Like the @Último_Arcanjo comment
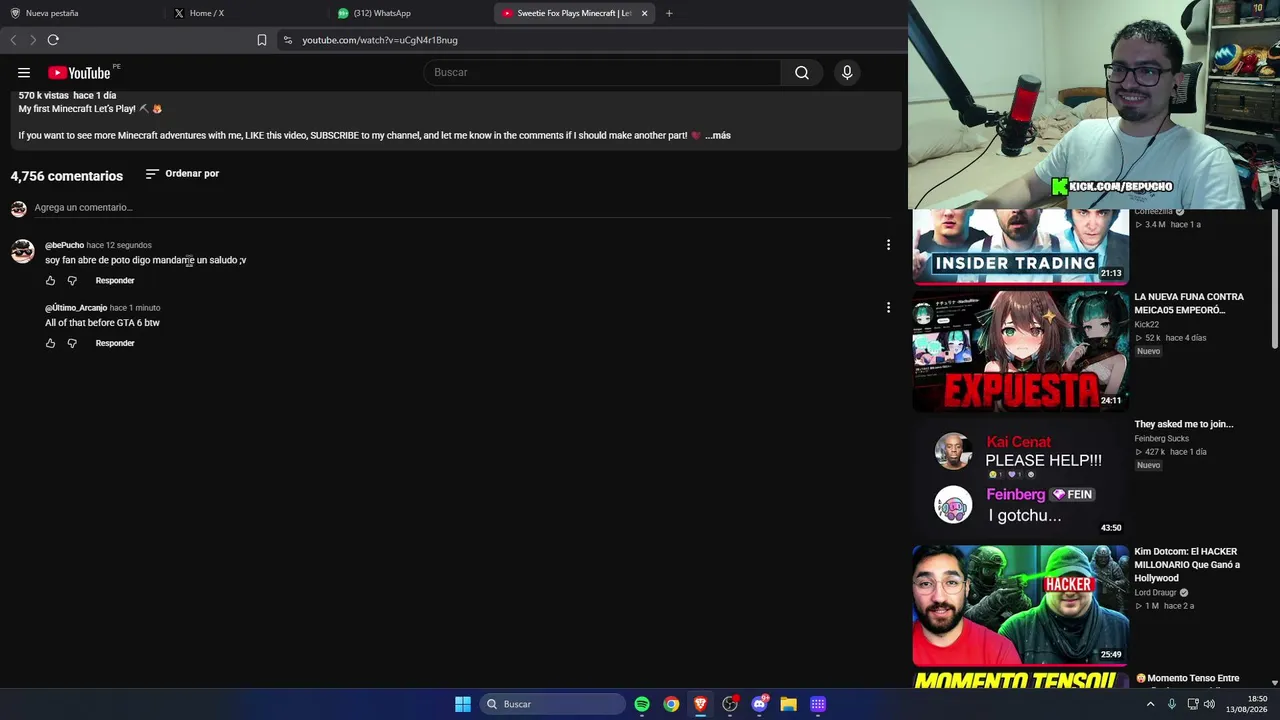The width and height of the screenshot is (1280, 720). point(51,344)
